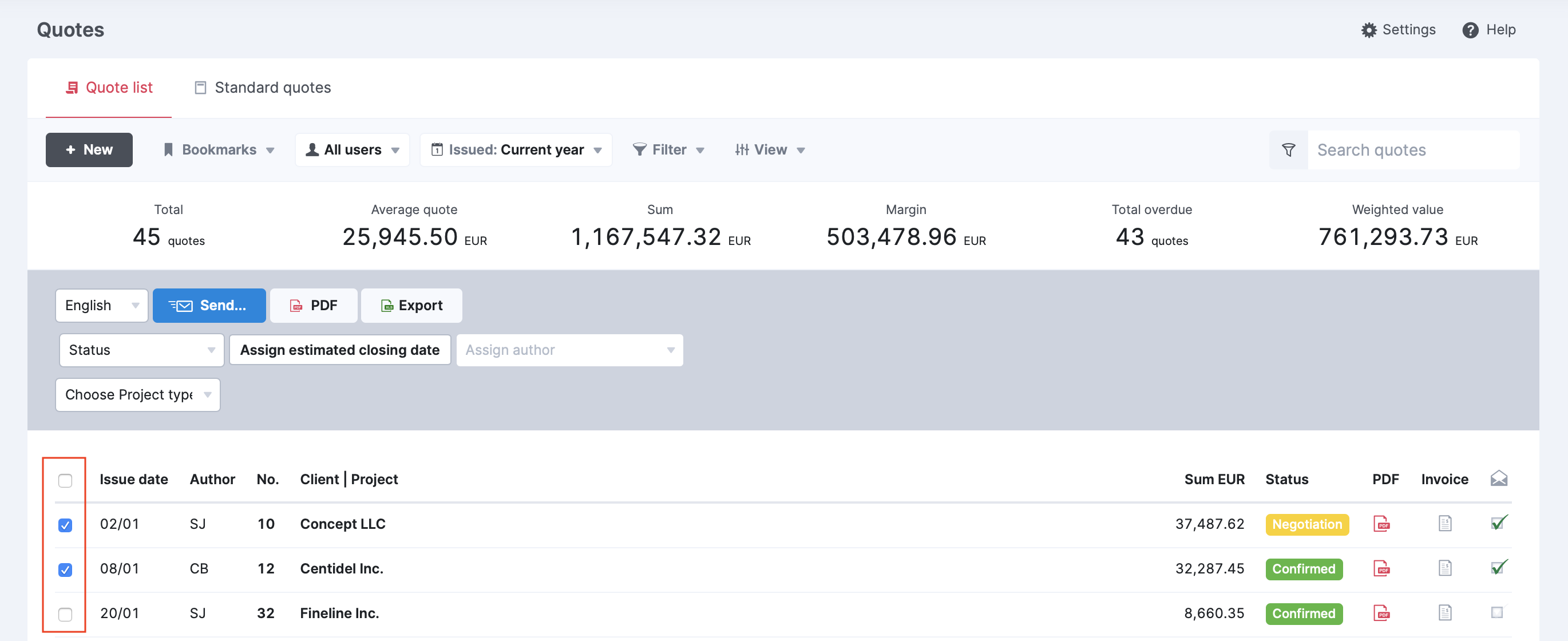Sort by the Author column header
The width and height of the screenshot is (1568, 641).
pyautogui.click(x=212, y=479)
